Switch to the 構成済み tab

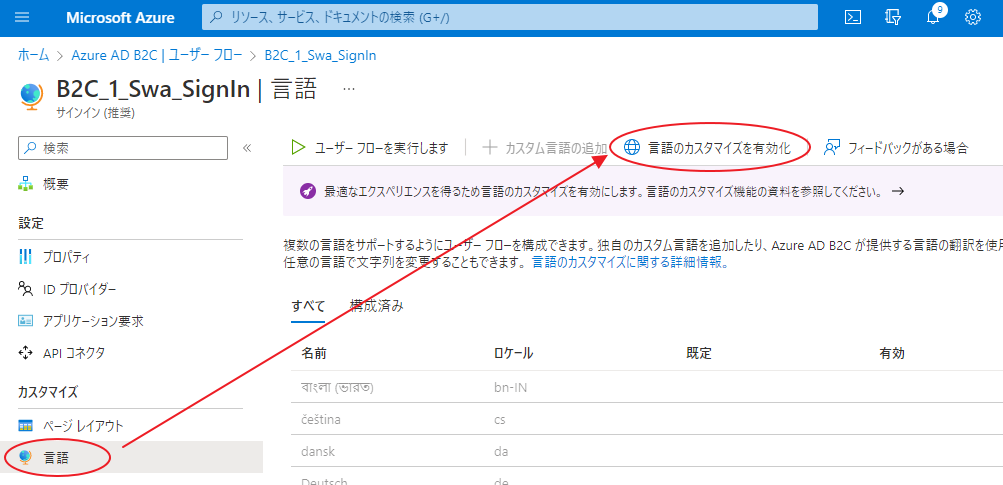pyautogui.click(x=377, y=305)
